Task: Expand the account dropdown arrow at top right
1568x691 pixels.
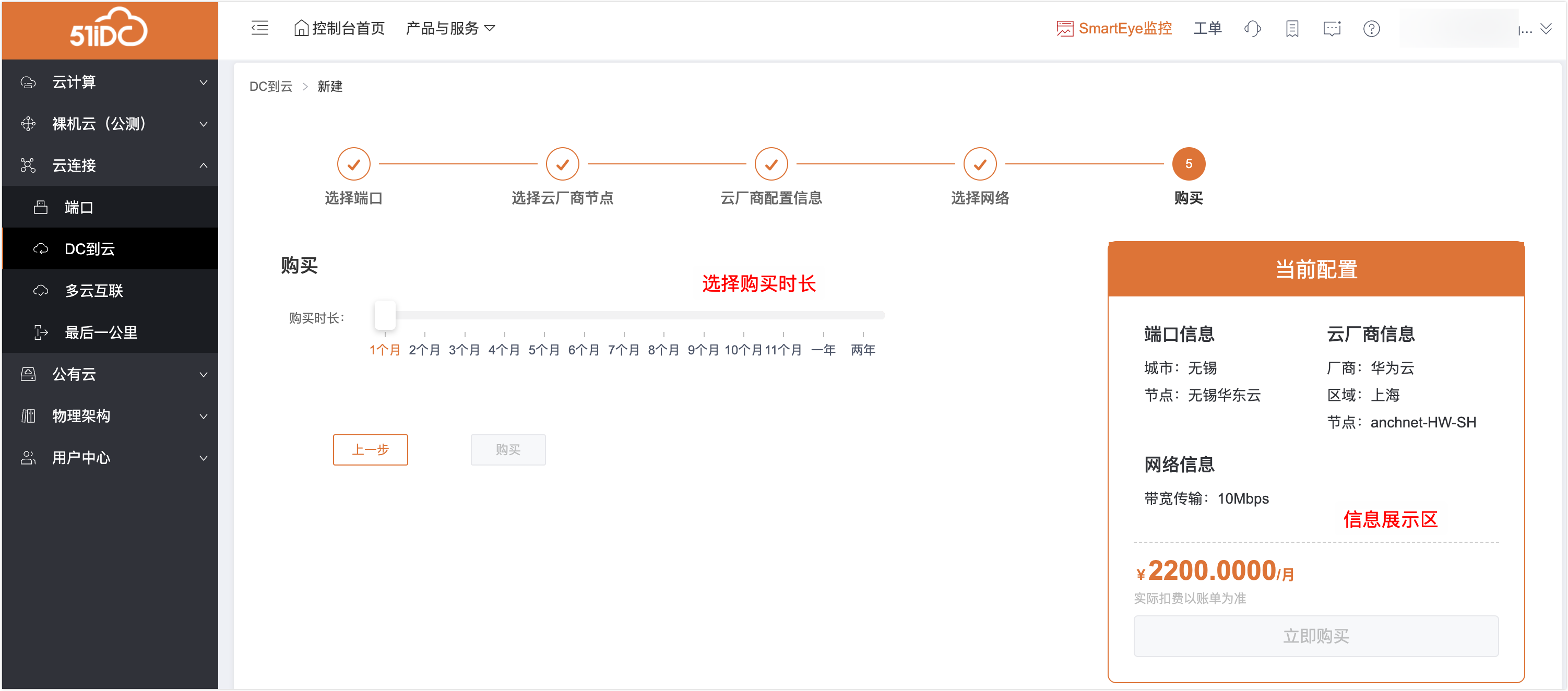Action: point(1546,29)
